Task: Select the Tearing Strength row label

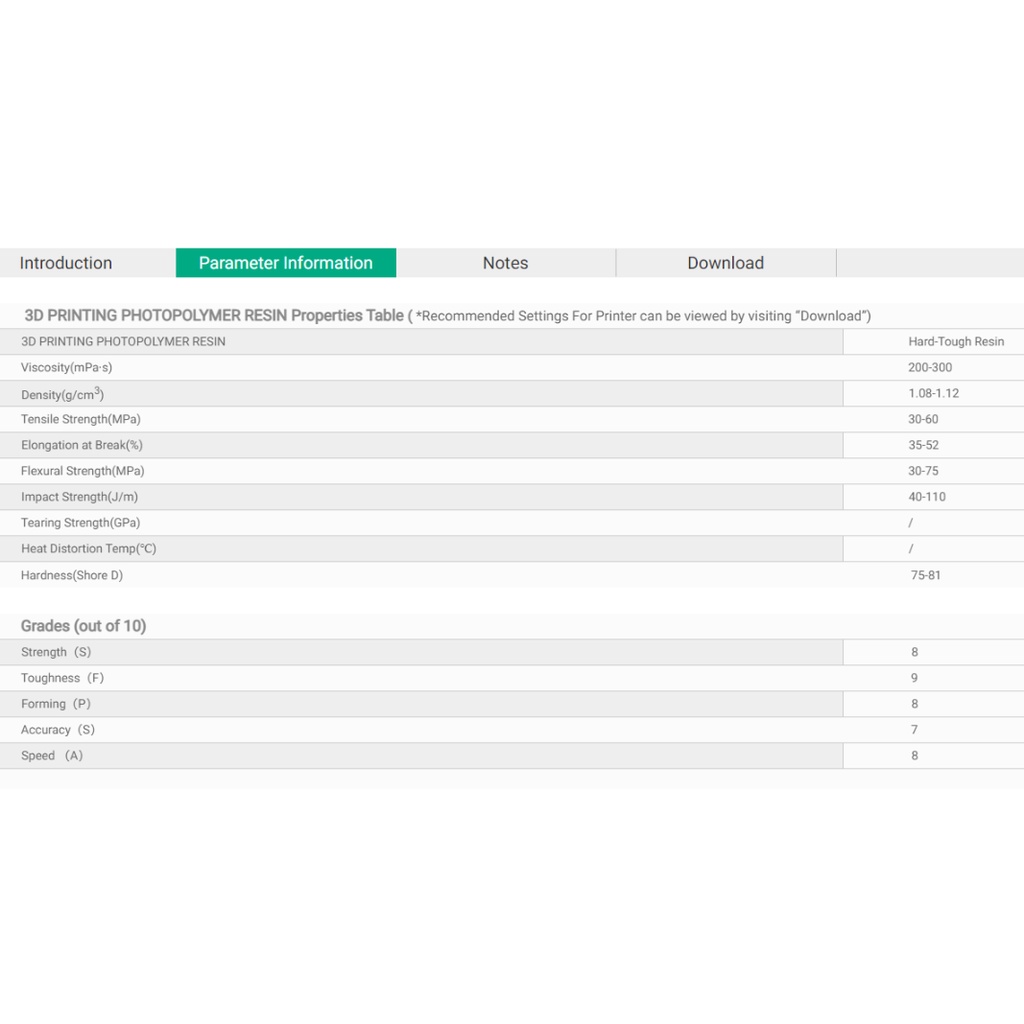Action: [x=81, y=523]
